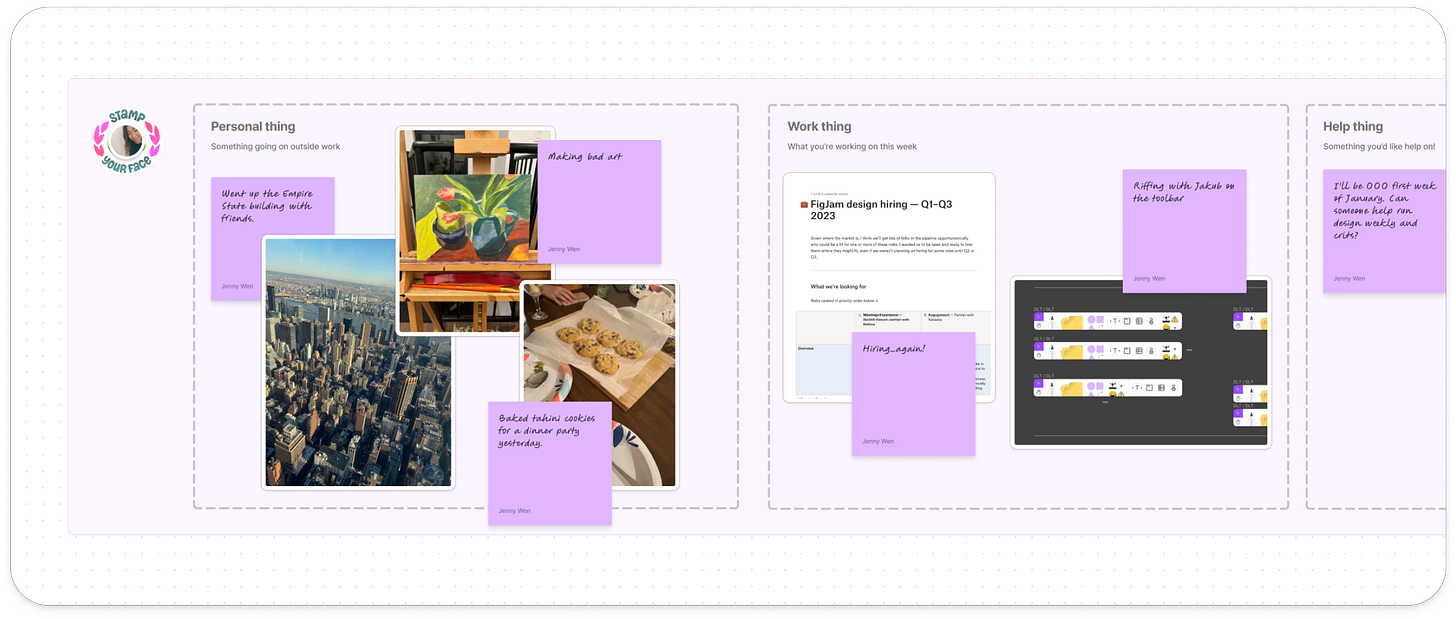The image size is (1456, 619).
Task: Select "Riffing with Jakub on the toolbar" note
Action: [x=1184, y=231]
